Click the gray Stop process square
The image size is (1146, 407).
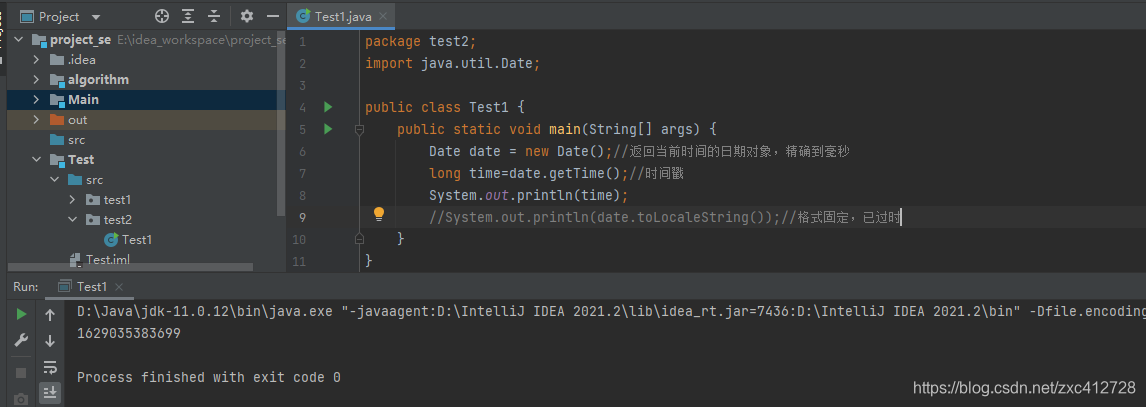click(21, 373)
